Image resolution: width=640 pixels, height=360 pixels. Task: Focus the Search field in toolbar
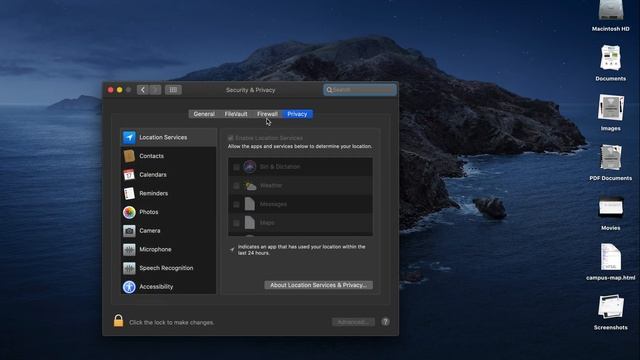[x=360, y=90]
